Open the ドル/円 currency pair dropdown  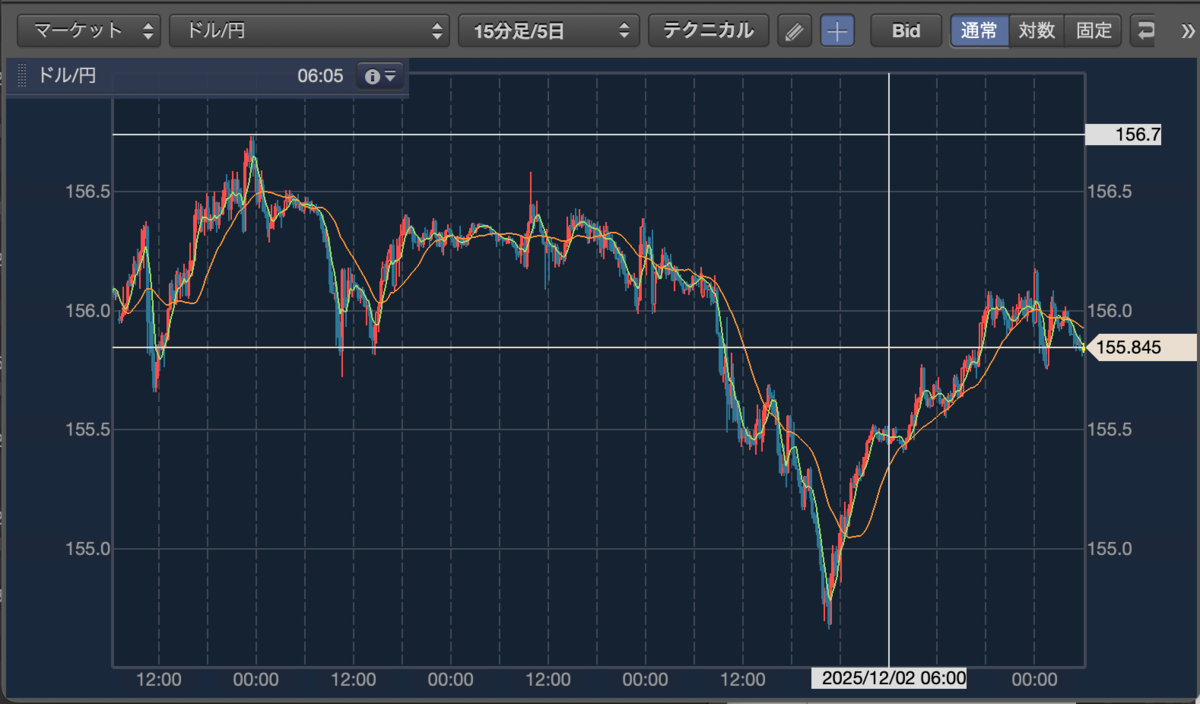tap(310, 31)
